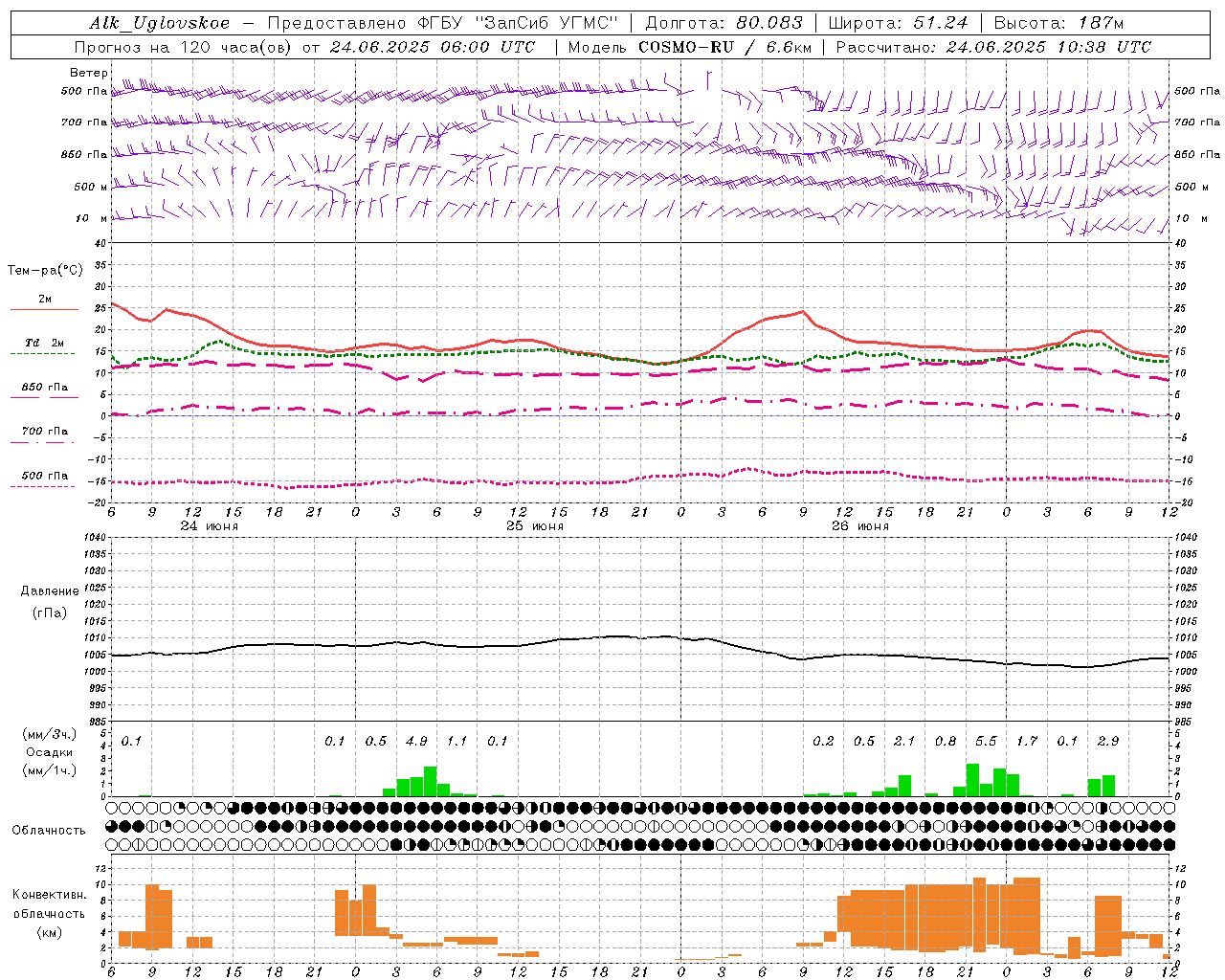The height and width of the screenshot is (980, 1225).
Task: Click the 850 гПа temperature legend entry
Action: tap(45, 388)
